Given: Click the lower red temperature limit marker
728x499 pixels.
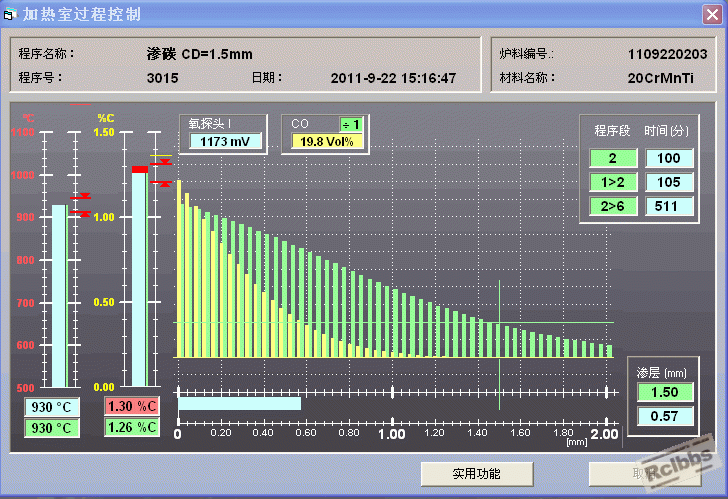Looking at the screenshot, I should 80,214.
